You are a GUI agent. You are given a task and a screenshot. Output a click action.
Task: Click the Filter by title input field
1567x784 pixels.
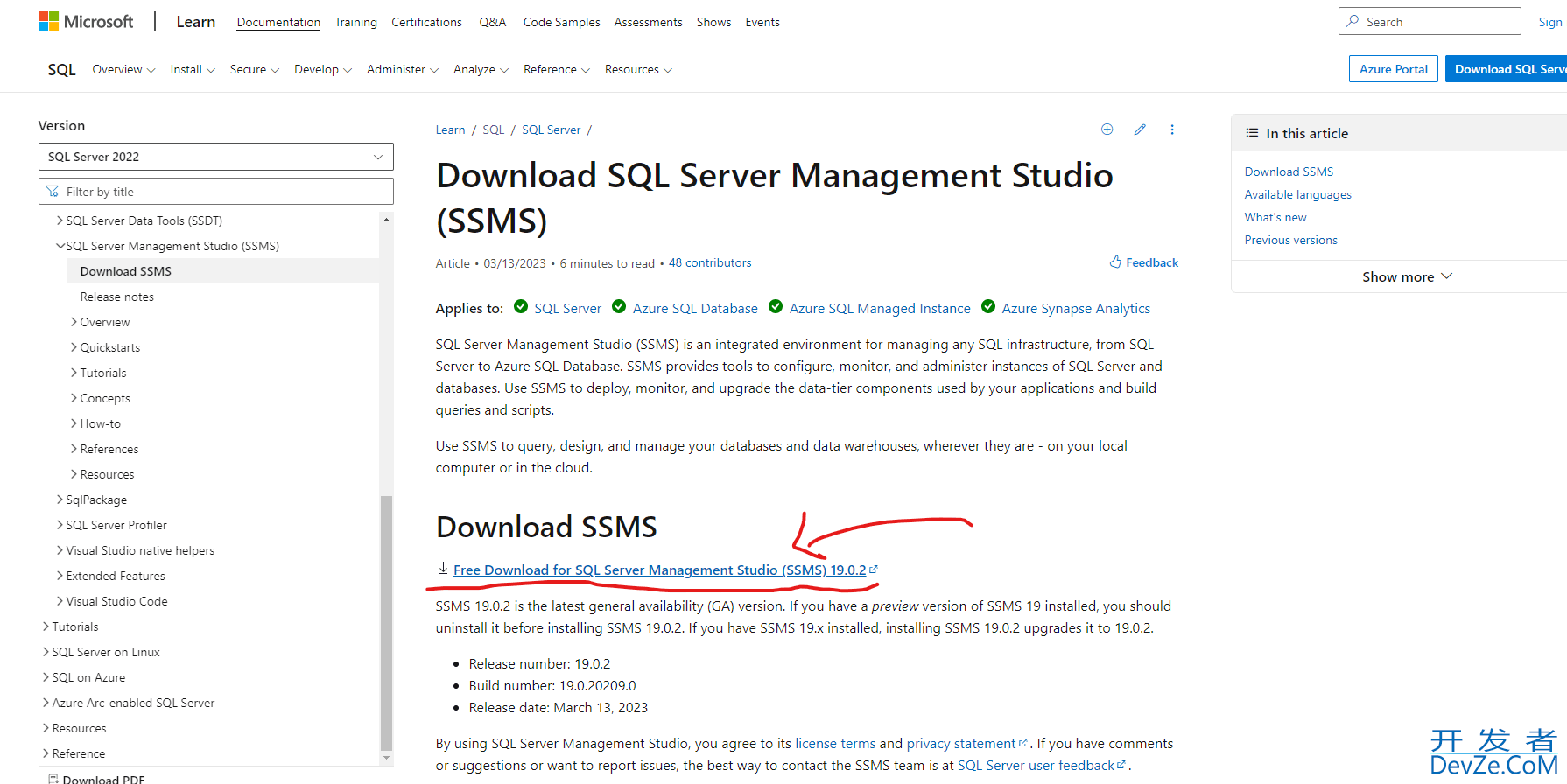click(216, 192)
